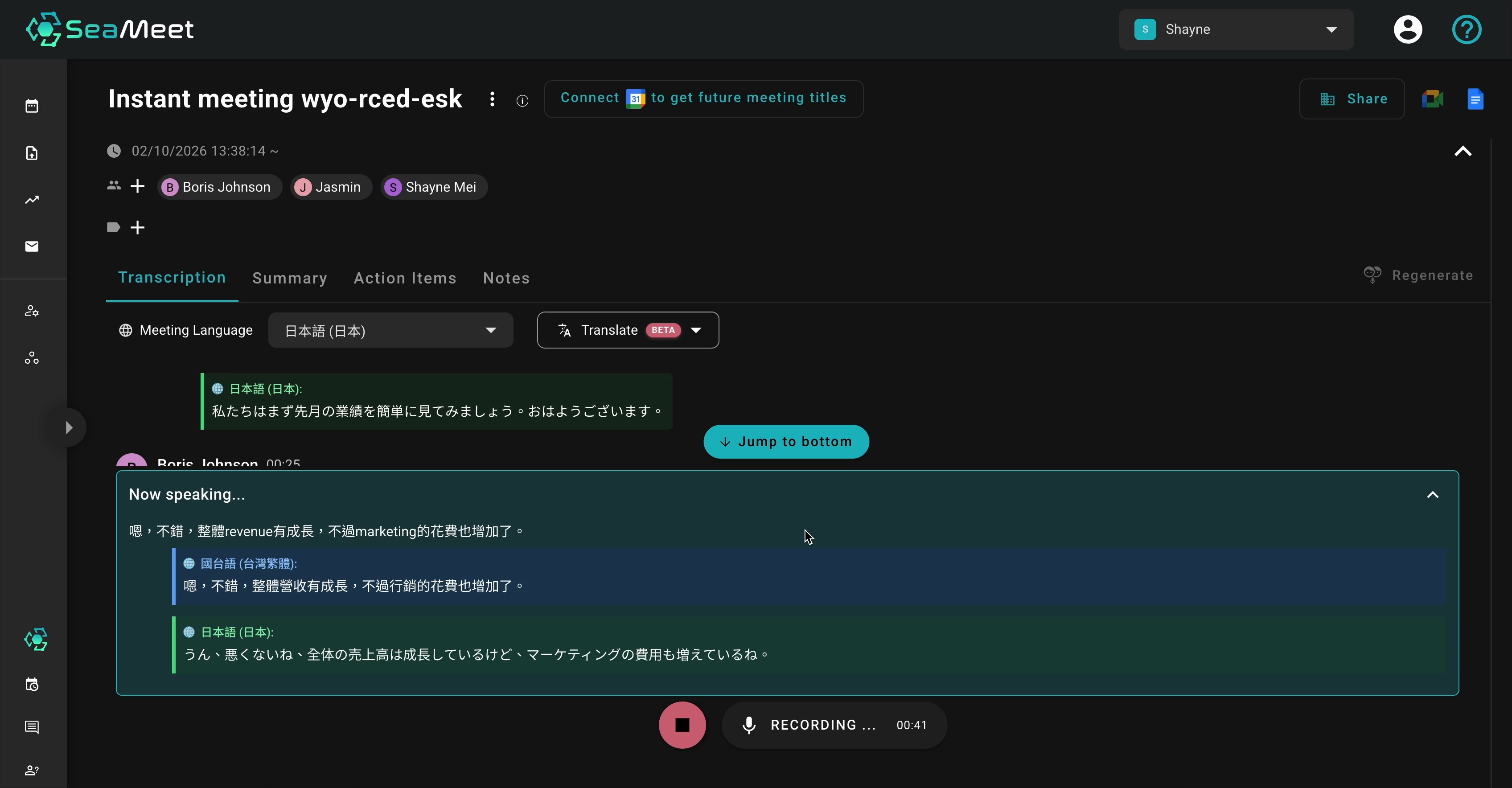Stop recording with the red stop control
1512x788 pixels.
(x=682, y=725)
